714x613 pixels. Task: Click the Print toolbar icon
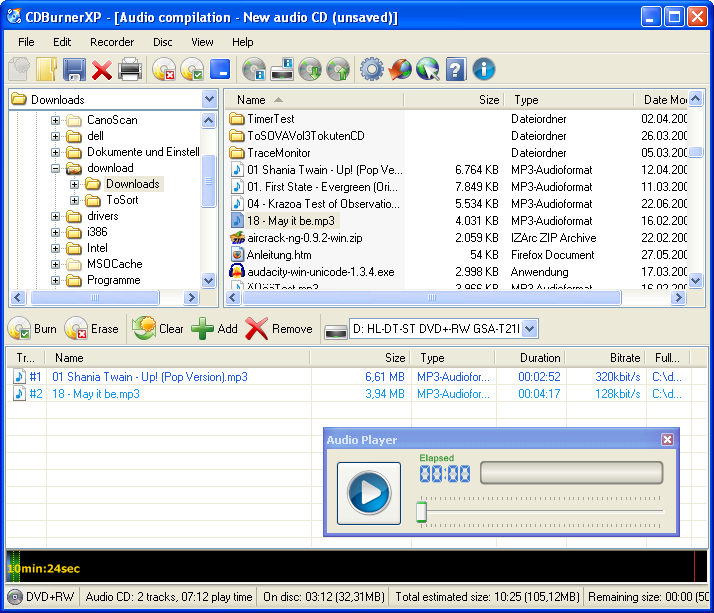[130, 69]
